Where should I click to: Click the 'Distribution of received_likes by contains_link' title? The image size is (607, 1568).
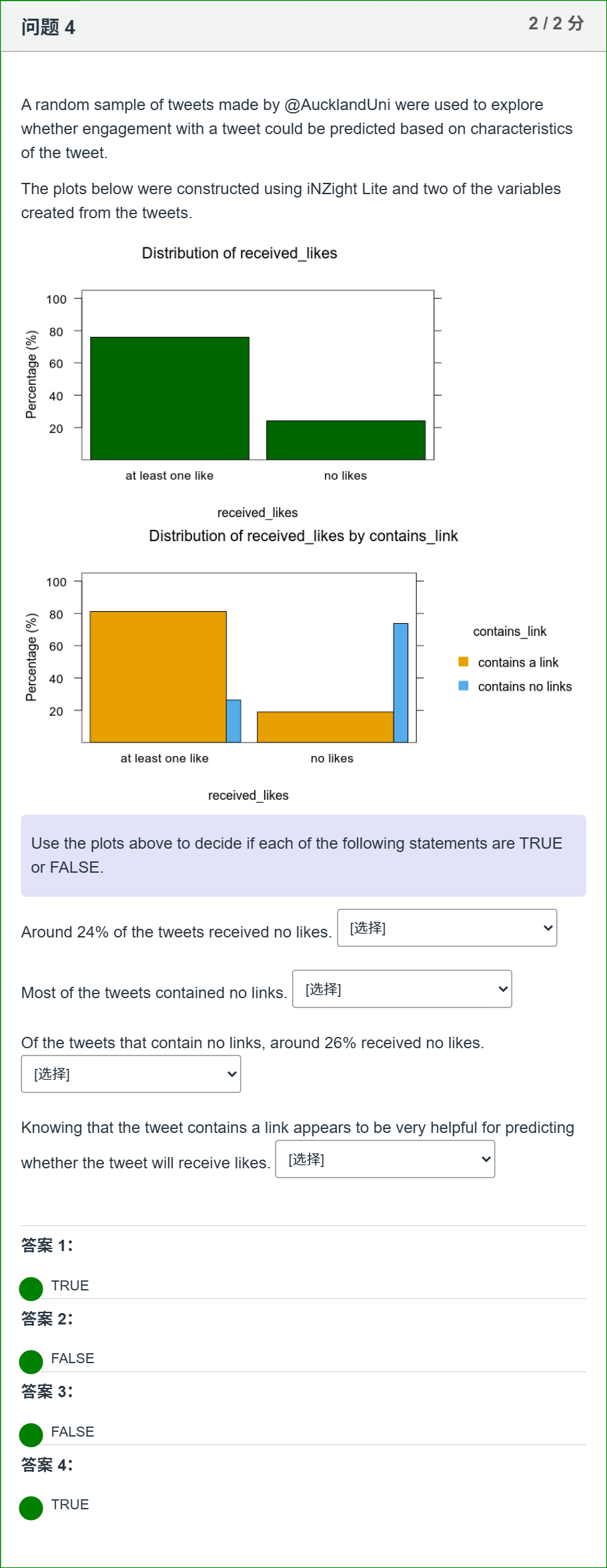(x=303, y=536)
